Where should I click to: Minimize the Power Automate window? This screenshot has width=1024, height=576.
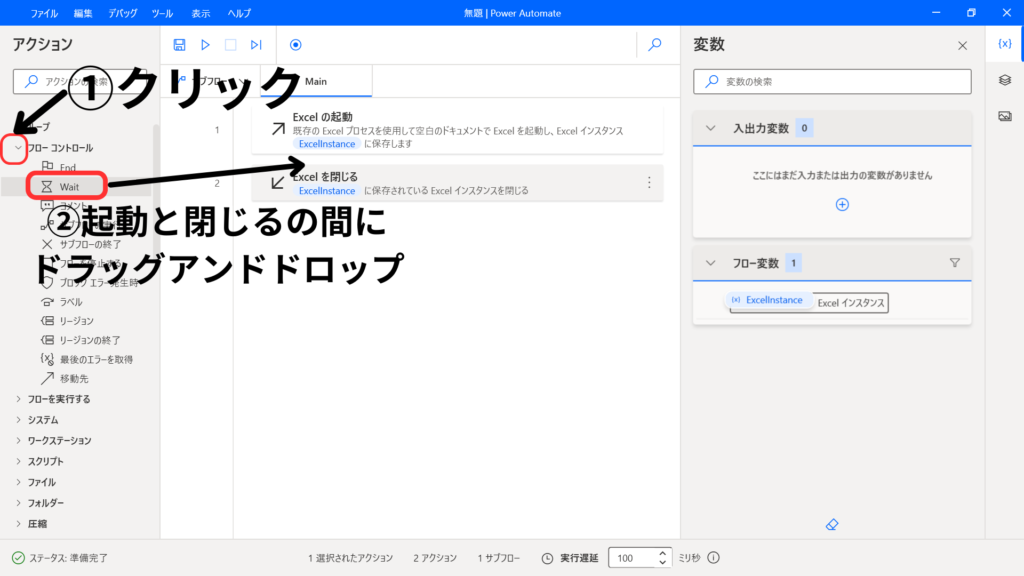[x=936, y=13]
